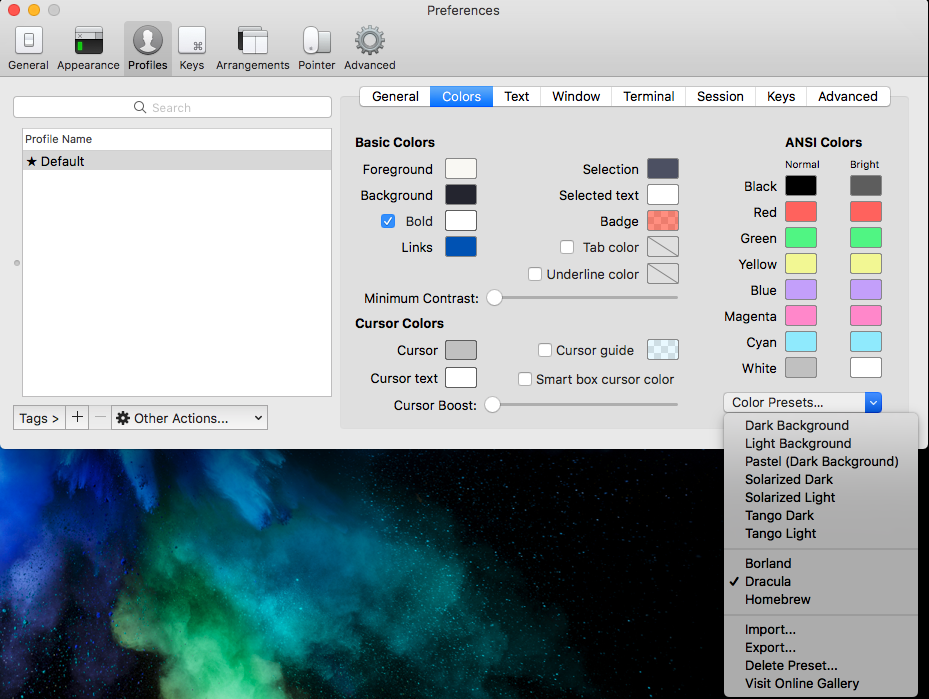Enable the Tab color checkbox
The width and height of the screenshot is (929, 699).
[x=567, y=247]
